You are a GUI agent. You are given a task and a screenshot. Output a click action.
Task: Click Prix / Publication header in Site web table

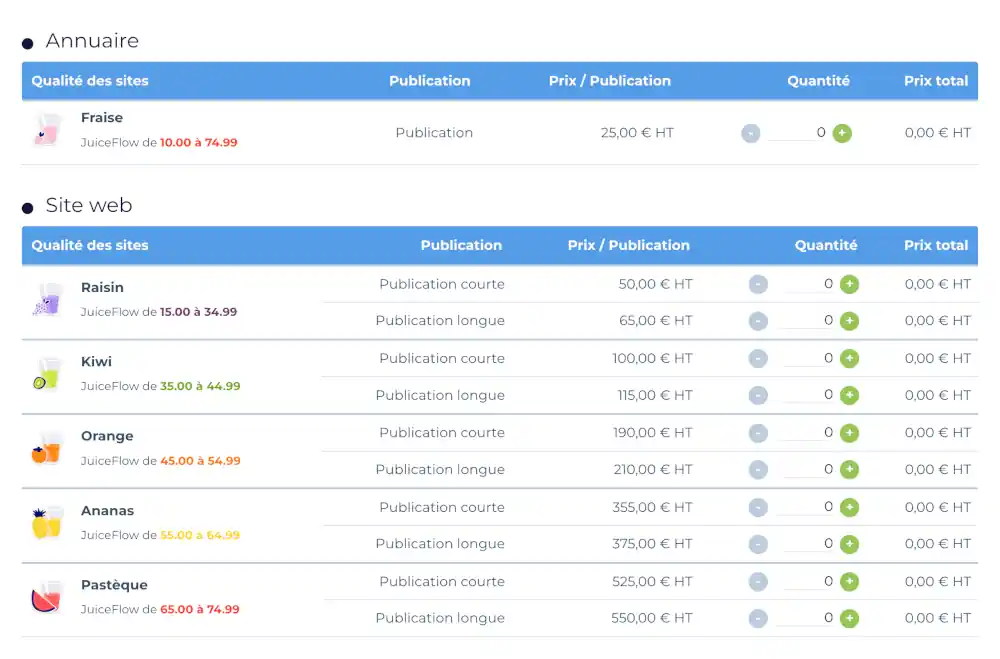click(629, 246)
